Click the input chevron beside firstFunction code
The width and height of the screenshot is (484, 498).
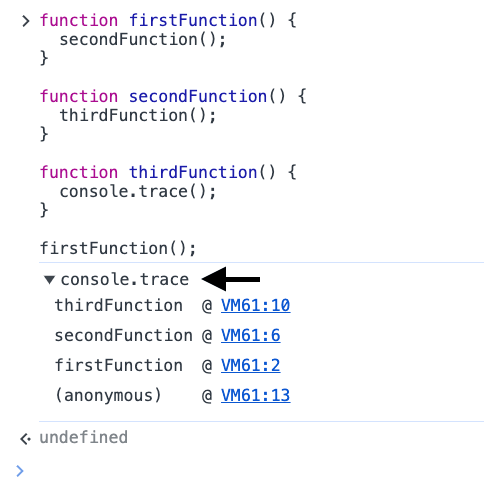point(26,21)
